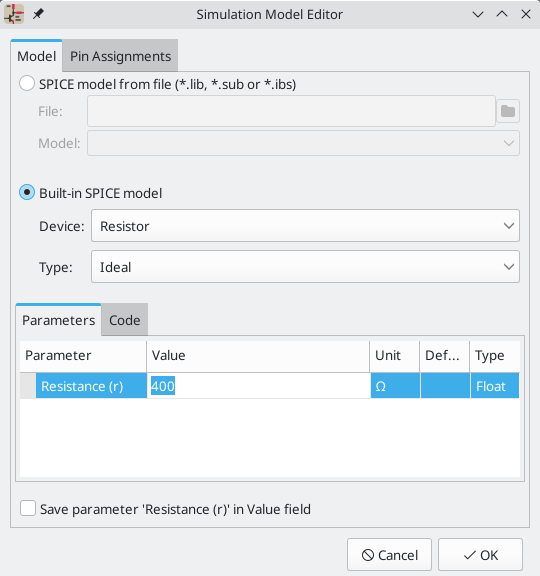Confirm with the OK button
540x576 pixels.
pos(480,555)
